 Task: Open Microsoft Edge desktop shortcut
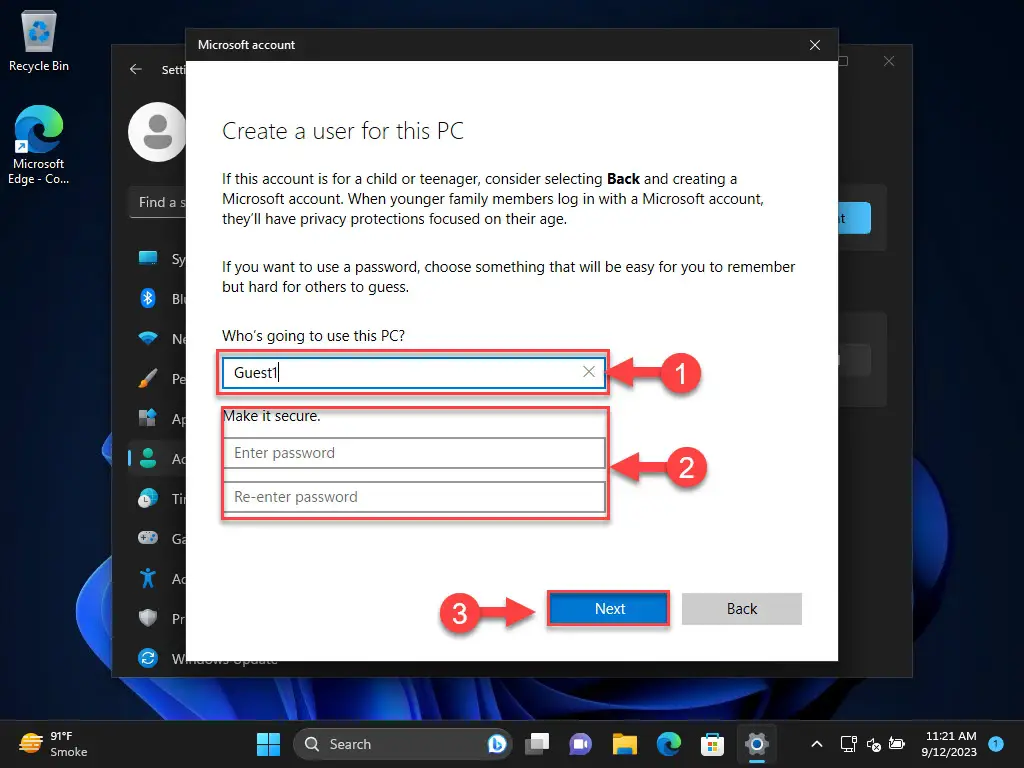click(39, 145)
